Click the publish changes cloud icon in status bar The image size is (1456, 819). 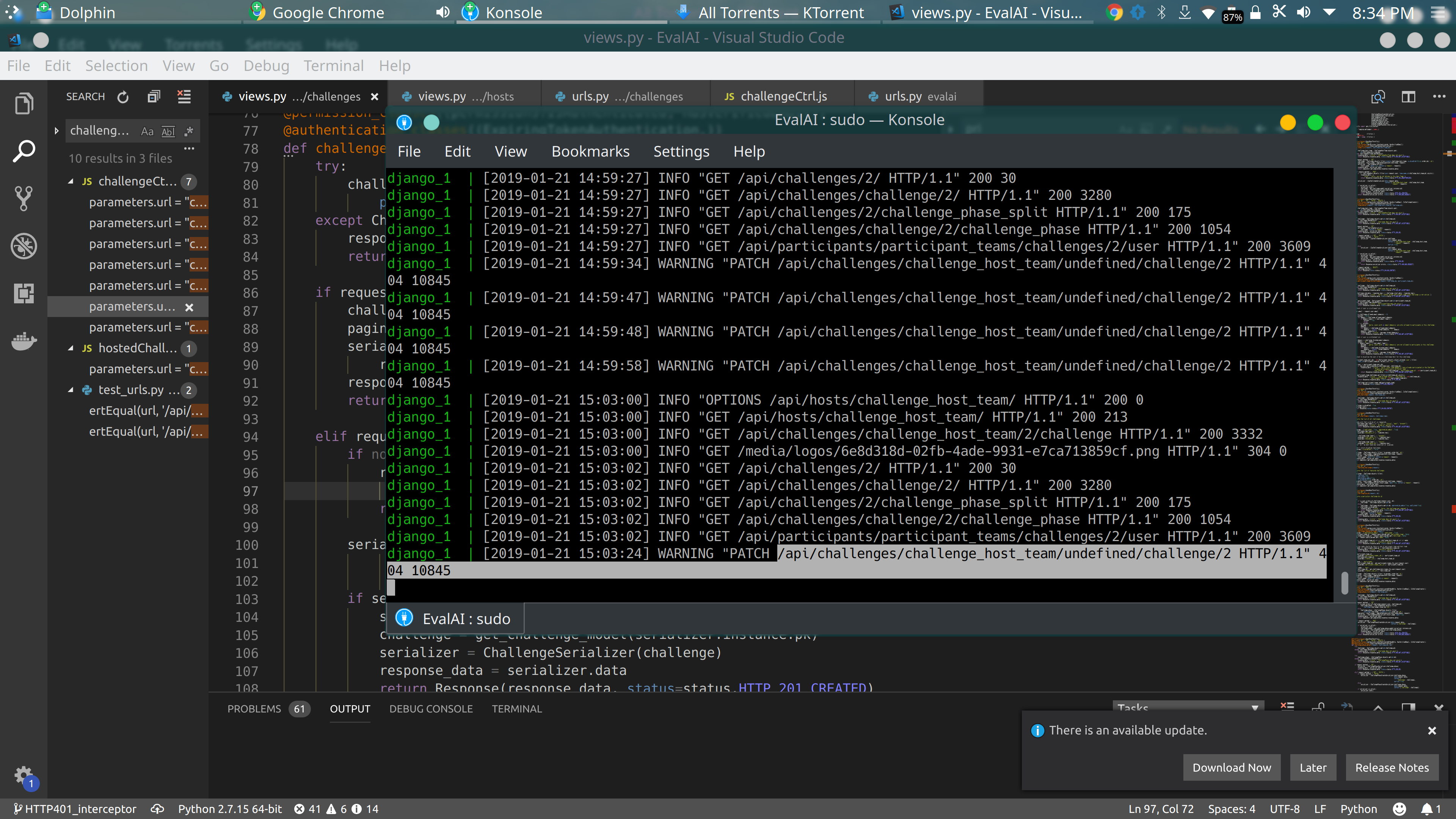(157, 809)
